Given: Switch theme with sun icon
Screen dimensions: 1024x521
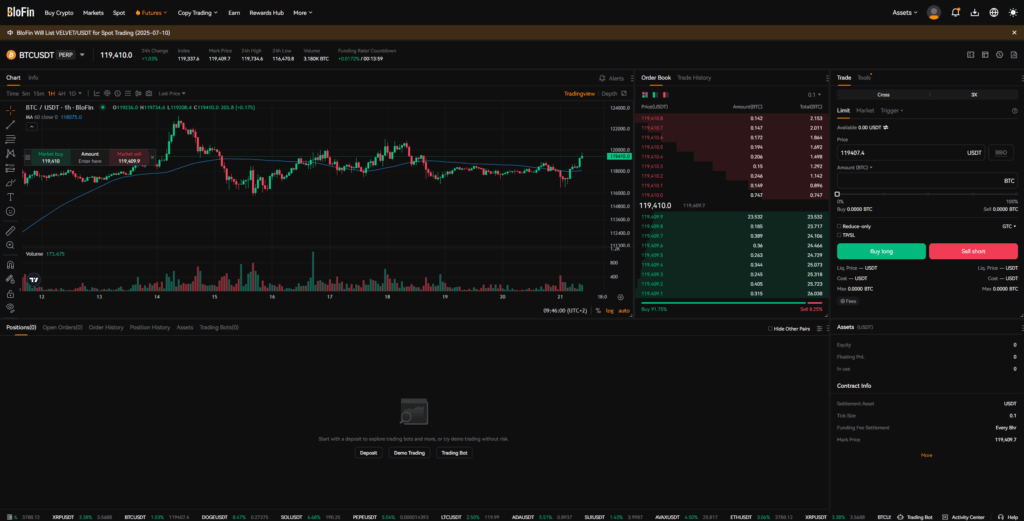Looking at the screenshot, I should [1013, 12].
